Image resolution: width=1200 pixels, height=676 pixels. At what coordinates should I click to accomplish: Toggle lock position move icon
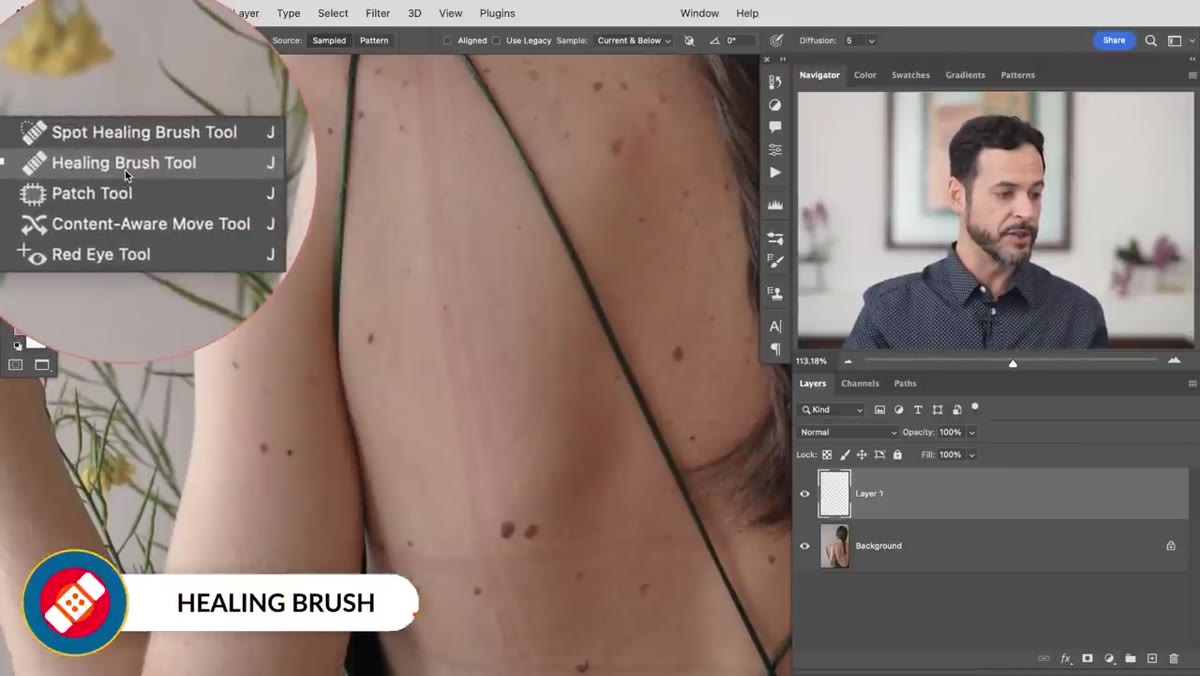click(862, 455)
